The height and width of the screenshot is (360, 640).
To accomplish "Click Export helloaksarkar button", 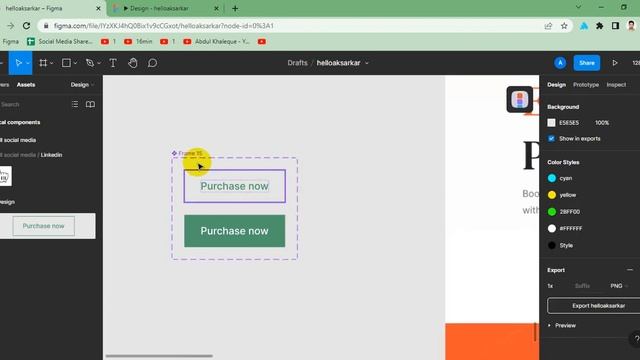I will pos(596,306).
